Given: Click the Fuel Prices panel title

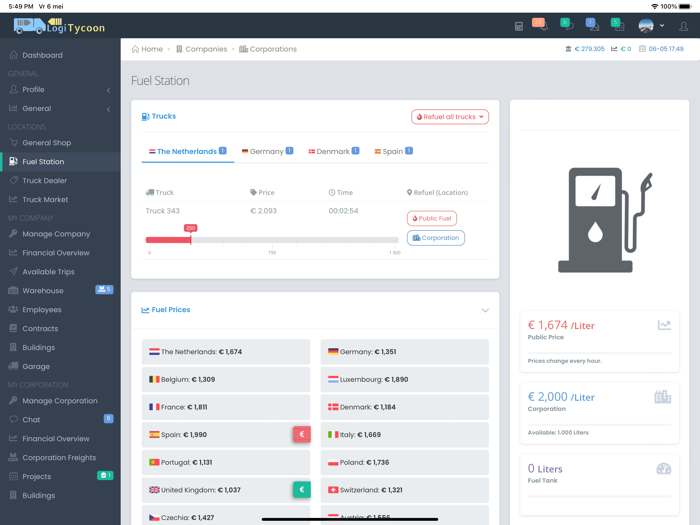Looking at the screenshot, I should point(166,310).
